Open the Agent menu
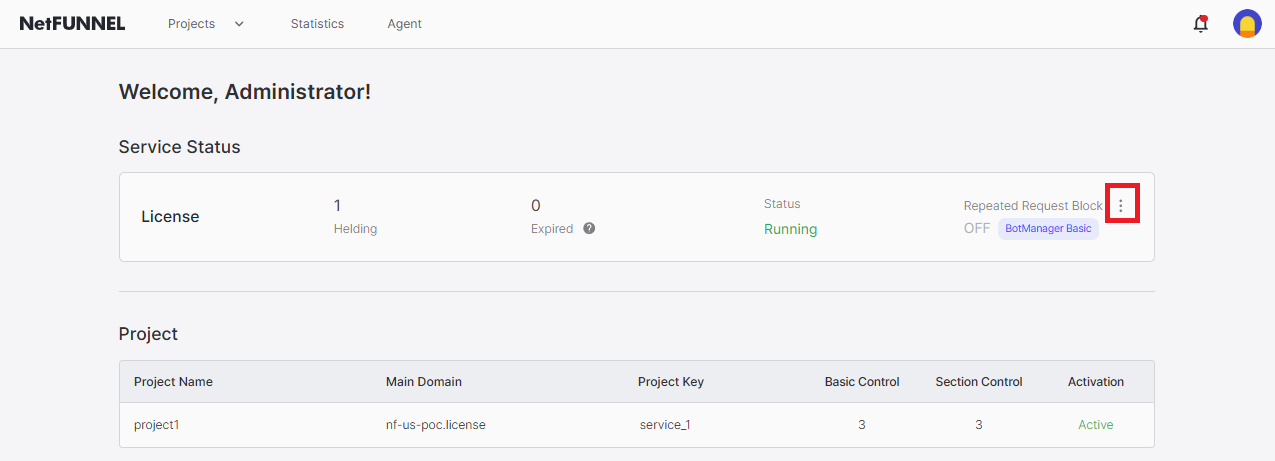 coord(405,24)
